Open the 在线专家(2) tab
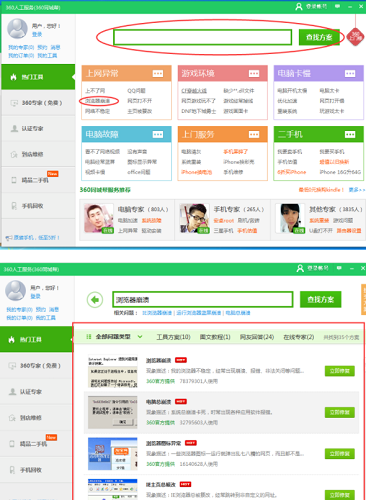Screen dimensions: 366x500 coord(299,337)
